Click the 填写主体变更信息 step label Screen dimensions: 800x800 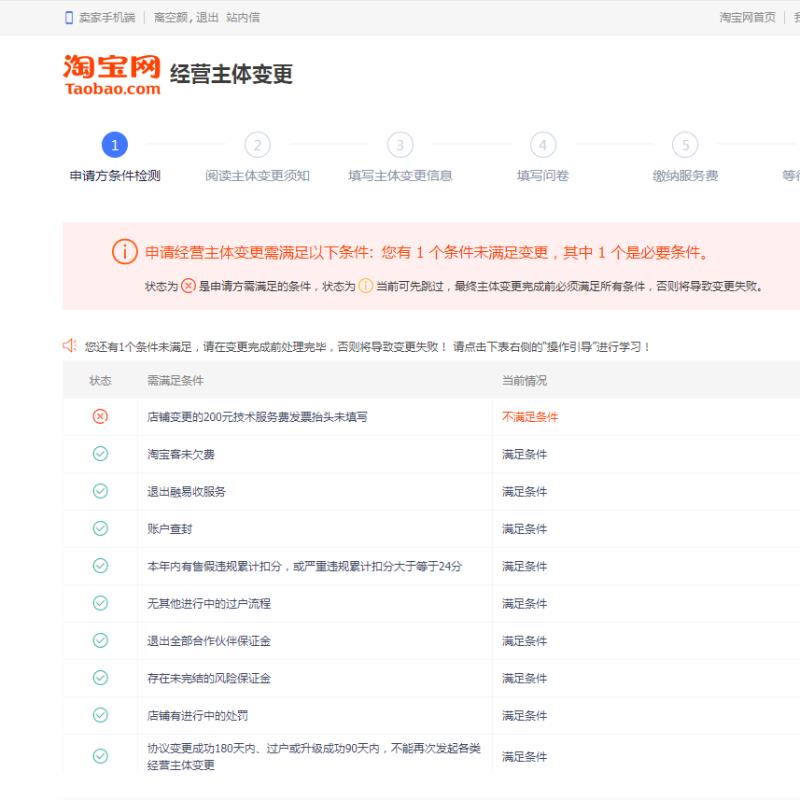click(401, 176)
